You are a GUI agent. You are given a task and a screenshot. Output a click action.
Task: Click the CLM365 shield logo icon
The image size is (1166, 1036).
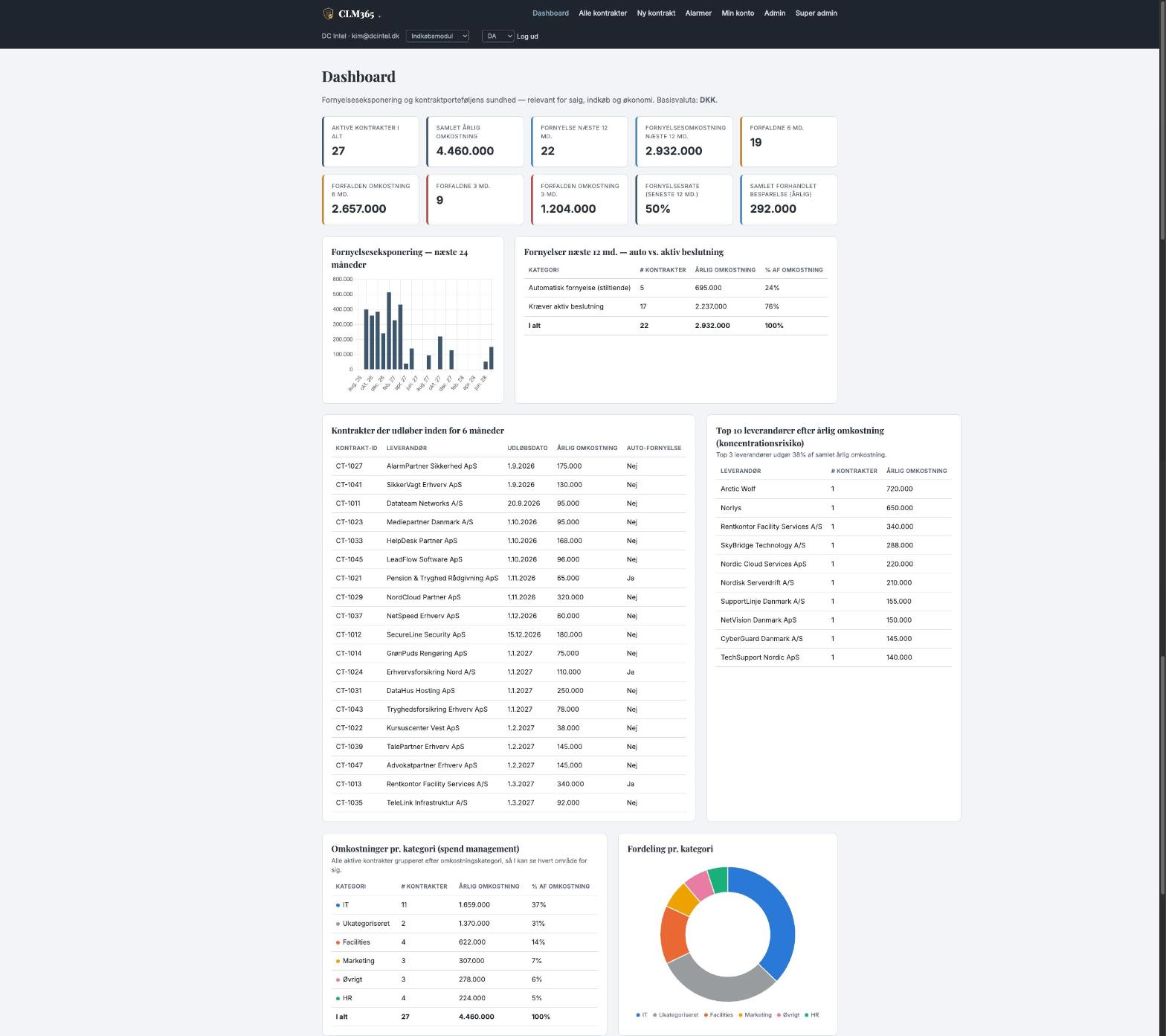tap(328, 13)
